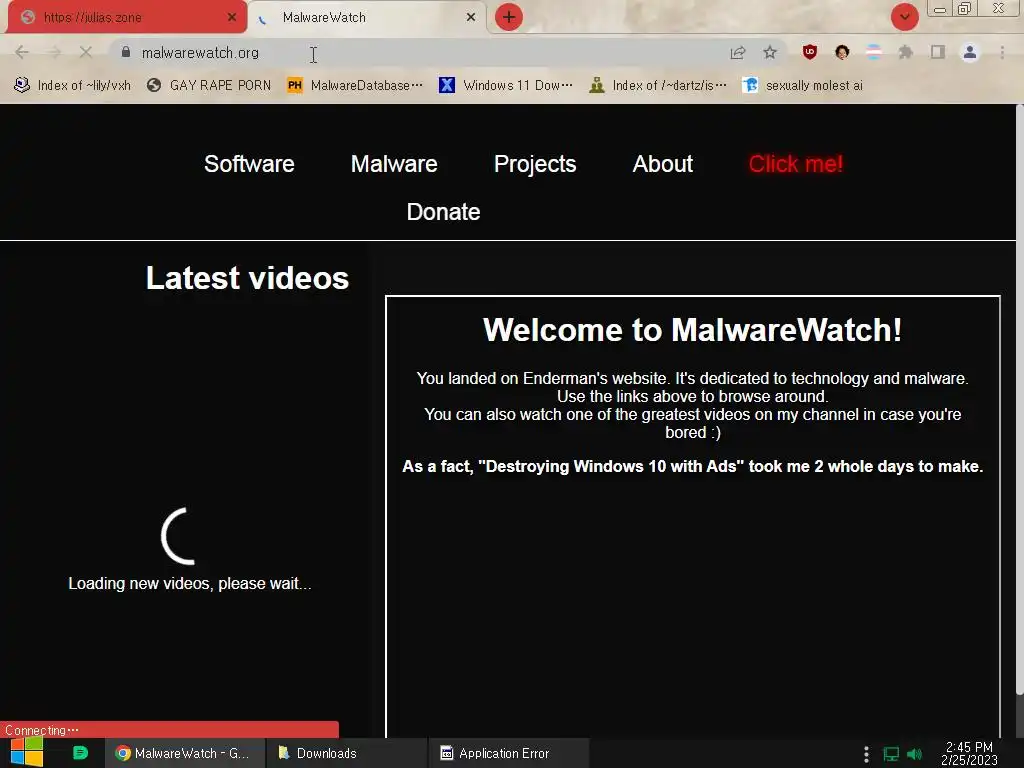Open the Chrome profile menu

(970, 52)
